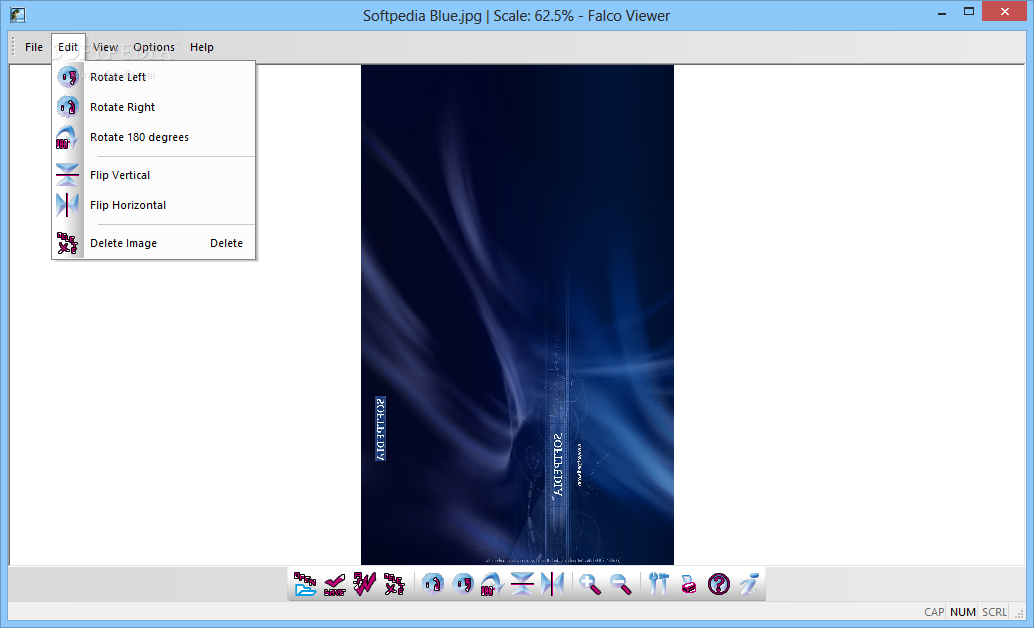Click the Rotate Left toolbar icon

tap(463, 584)
